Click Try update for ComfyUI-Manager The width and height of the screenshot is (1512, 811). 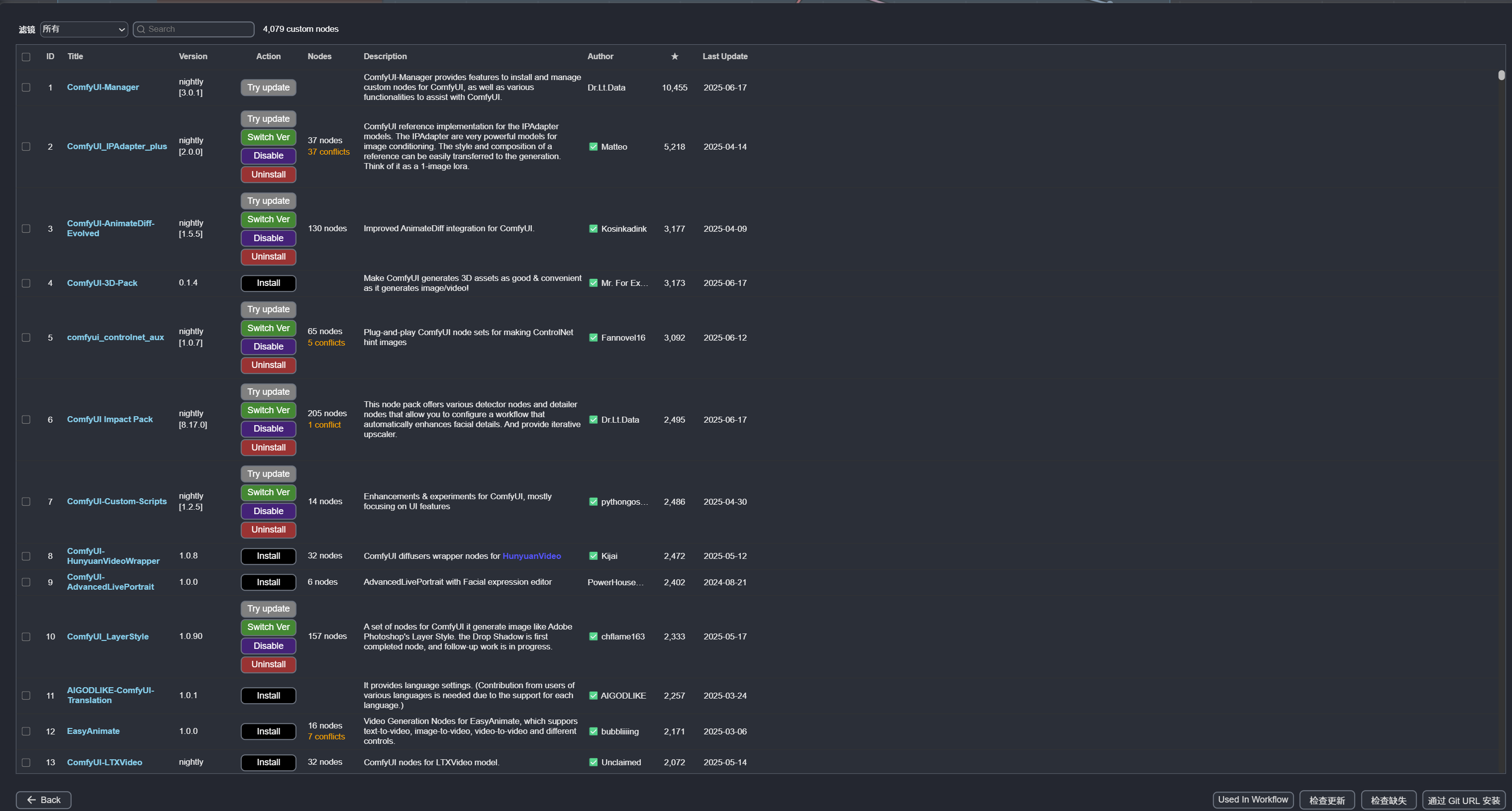(x=268, y=88)
